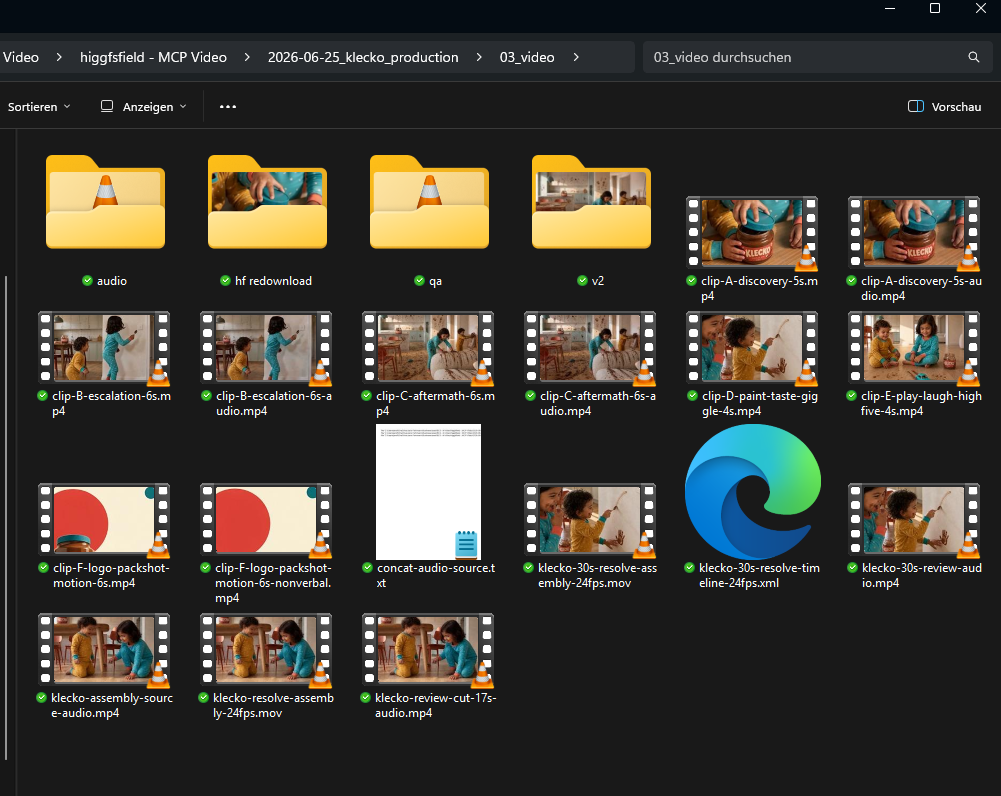1001x796 pixels.
Task: Click file name clip-D-paint-taste-giggle-4s.mp4
Action: (x=760, y=403)
